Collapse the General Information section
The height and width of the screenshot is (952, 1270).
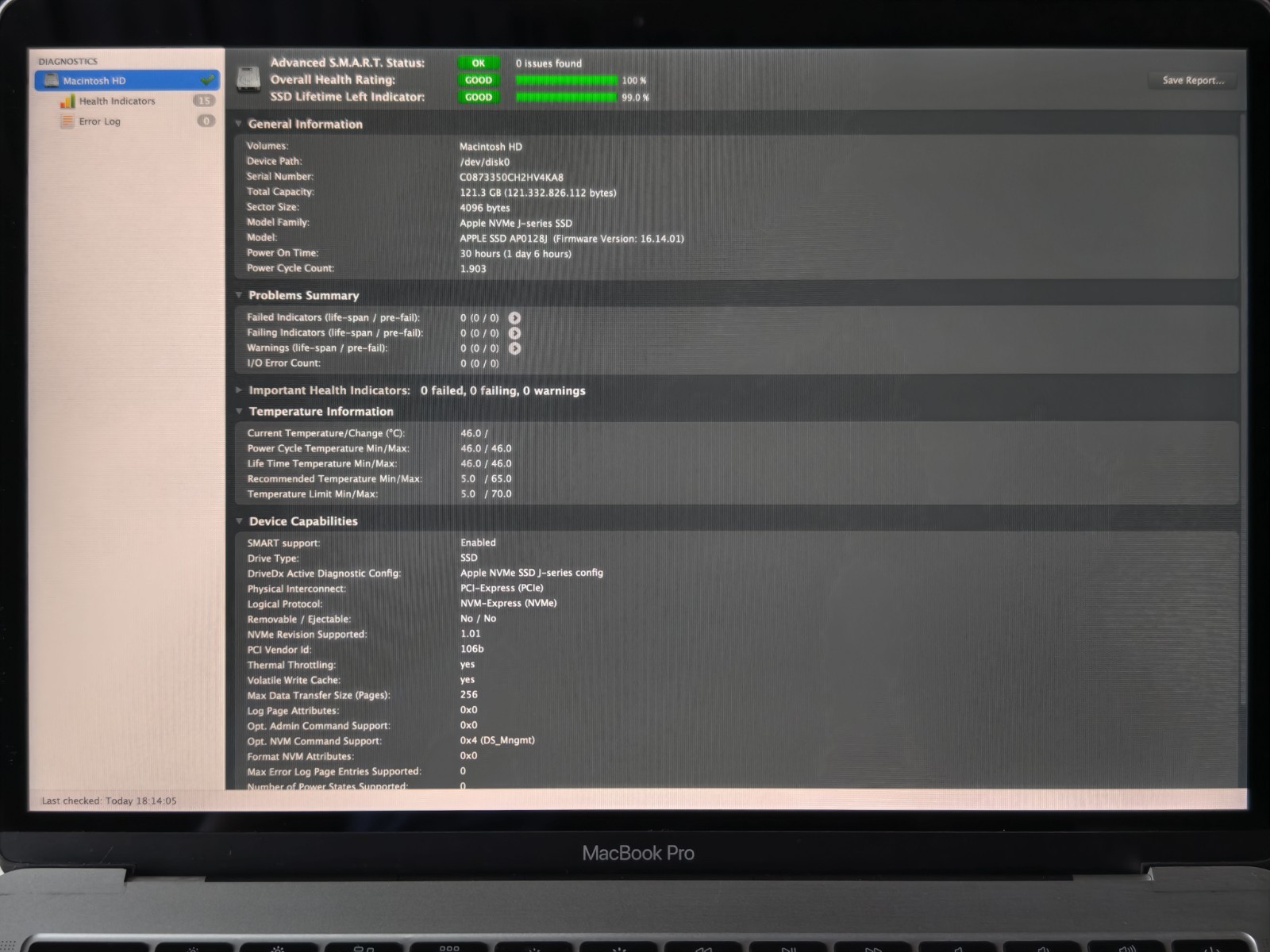coord(238,124)
